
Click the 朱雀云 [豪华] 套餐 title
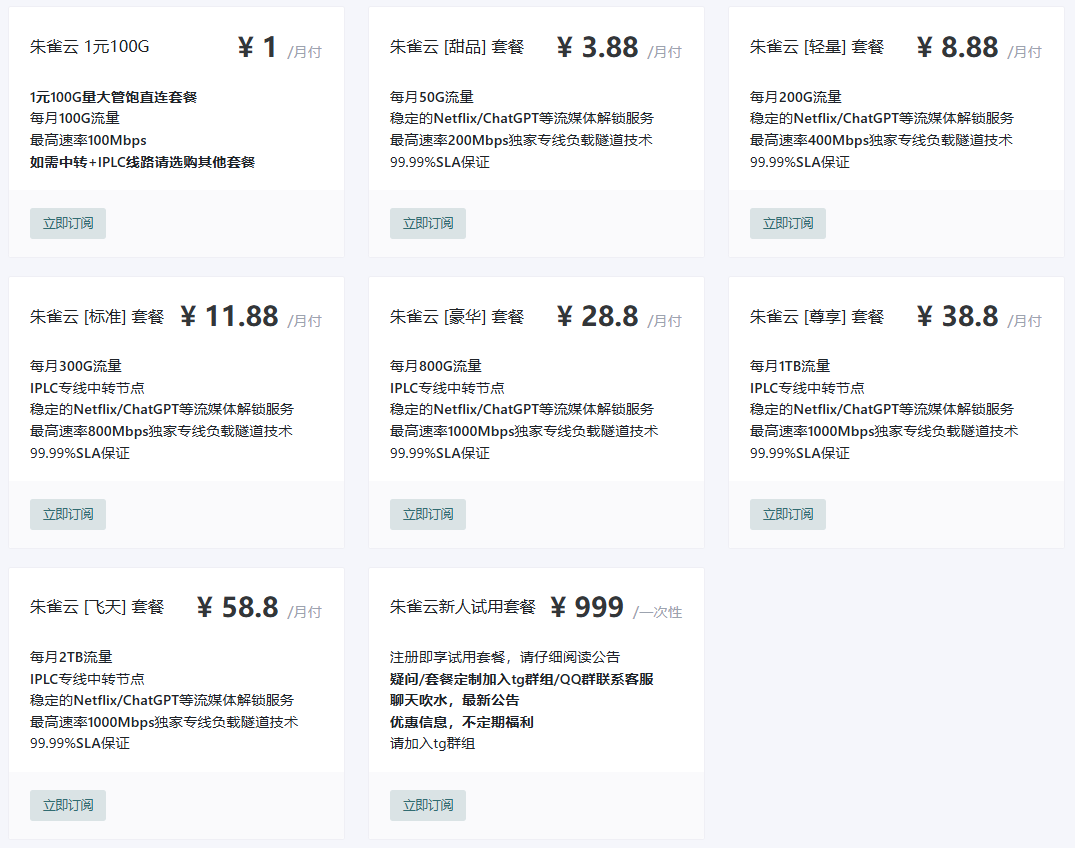click(457, 317)
